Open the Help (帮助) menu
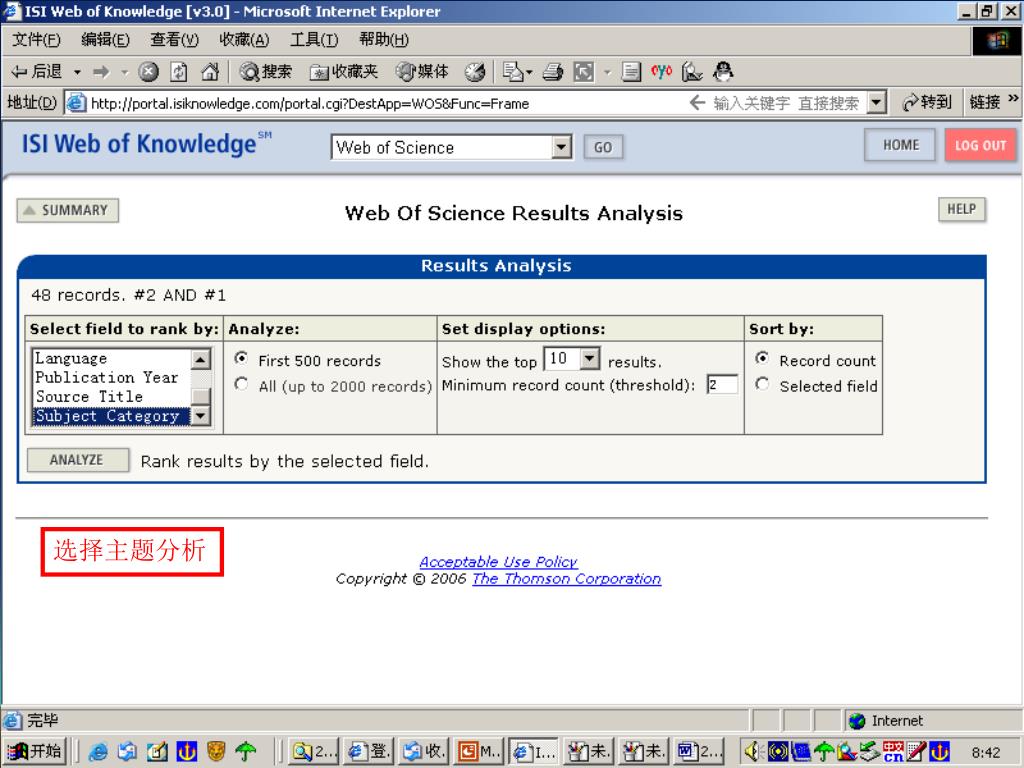1024x768 pixels. [x=383, y=40]
